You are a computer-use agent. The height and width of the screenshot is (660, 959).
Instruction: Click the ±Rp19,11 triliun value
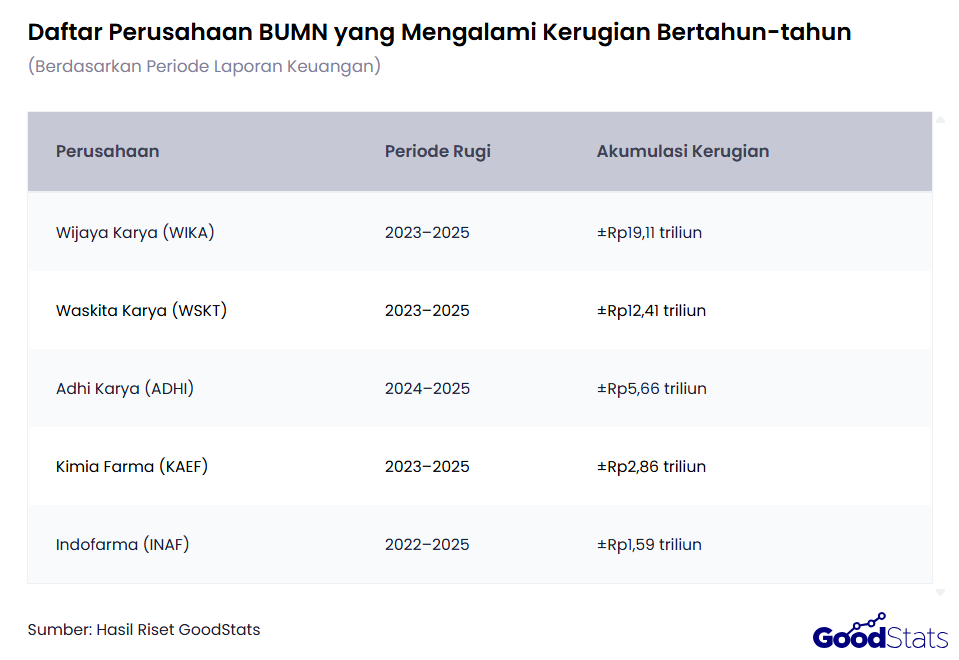click(x=650, y=232)
